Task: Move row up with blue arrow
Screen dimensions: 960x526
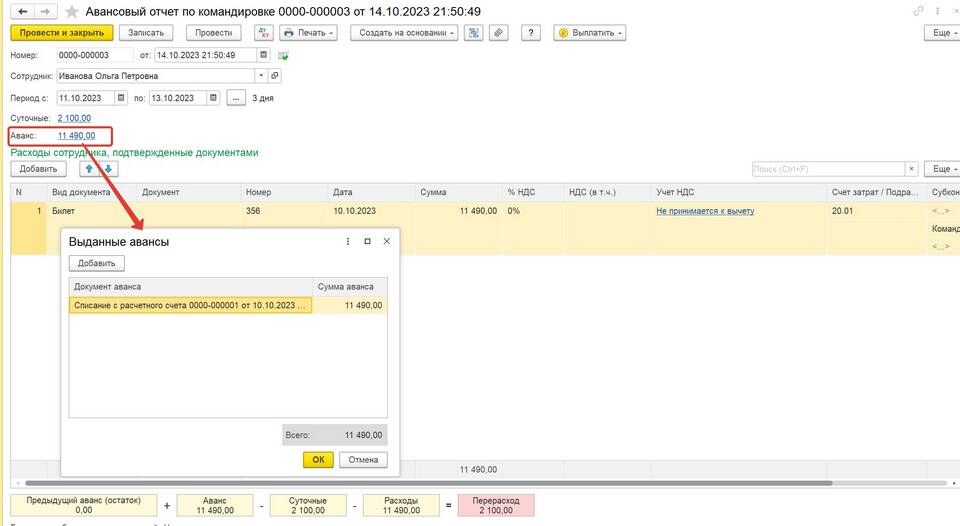Action: 90,170
